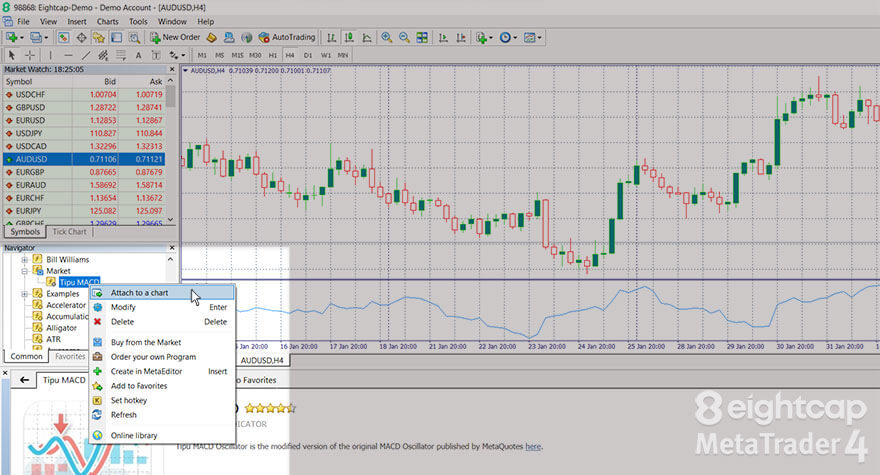Viewport: 880px width, 475px height.
Task: Select the equidistant channel tool
Action: [103, 55]
